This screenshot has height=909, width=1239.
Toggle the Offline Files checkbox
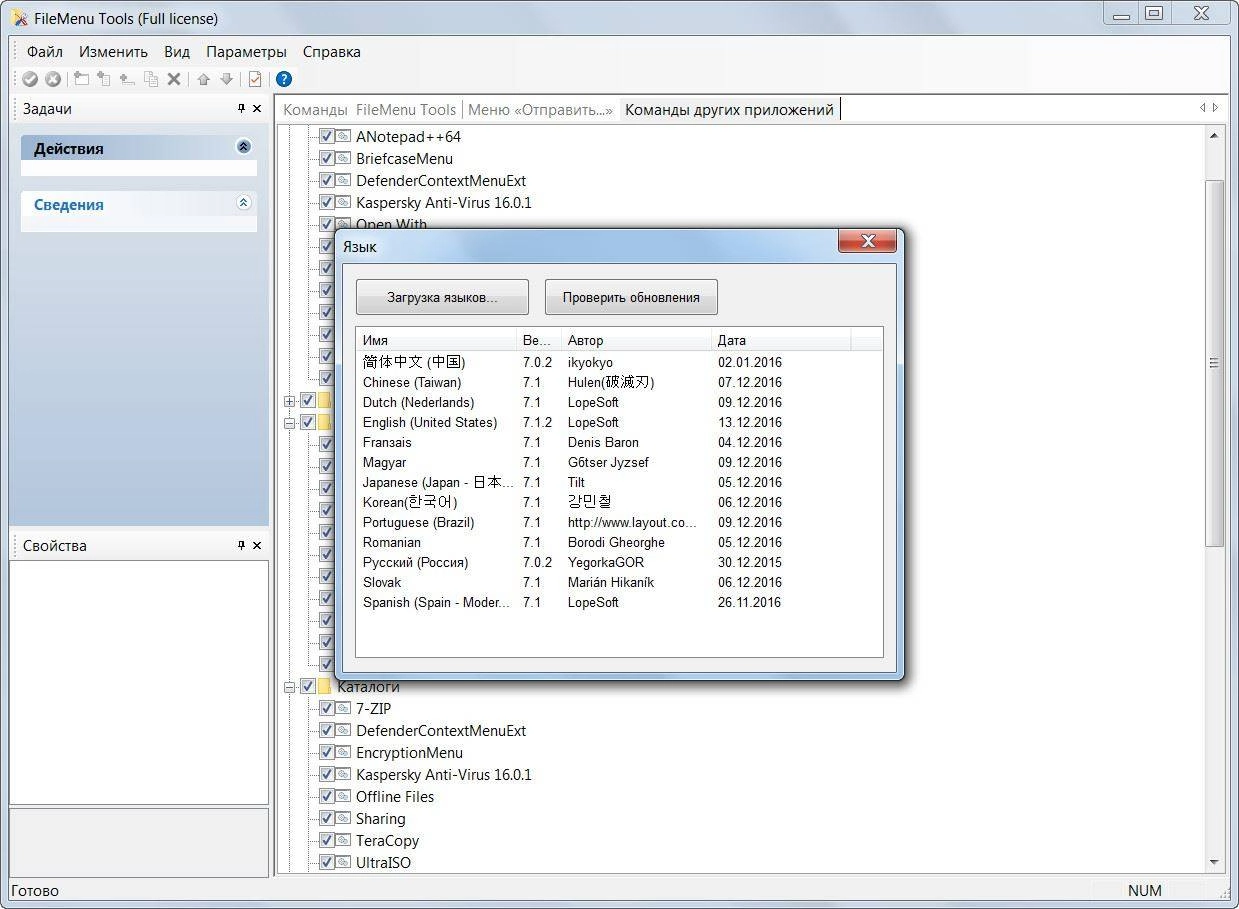coord(326,796)
